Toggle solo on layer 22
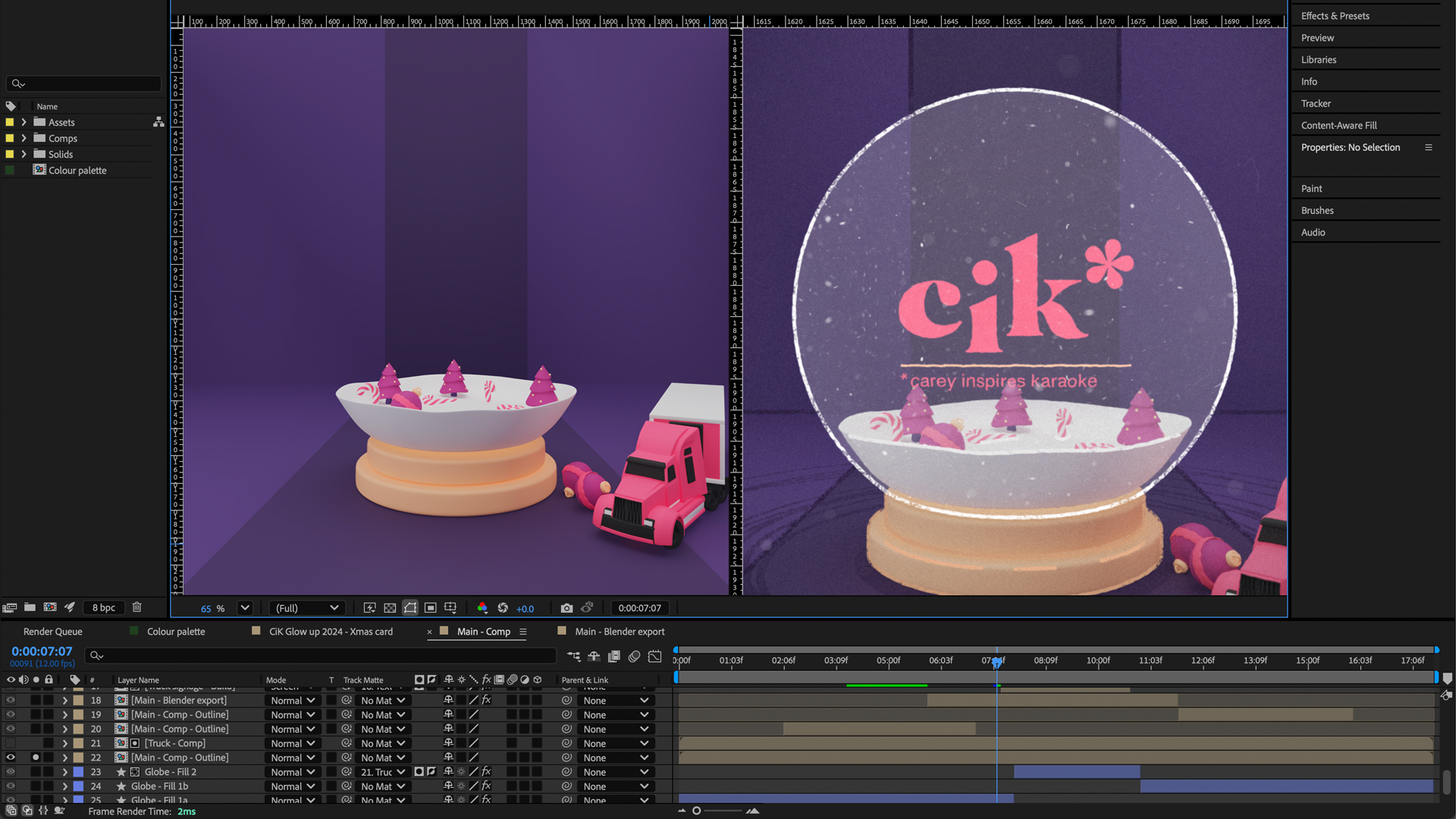 pyautogui.click(x=36, y=758)
